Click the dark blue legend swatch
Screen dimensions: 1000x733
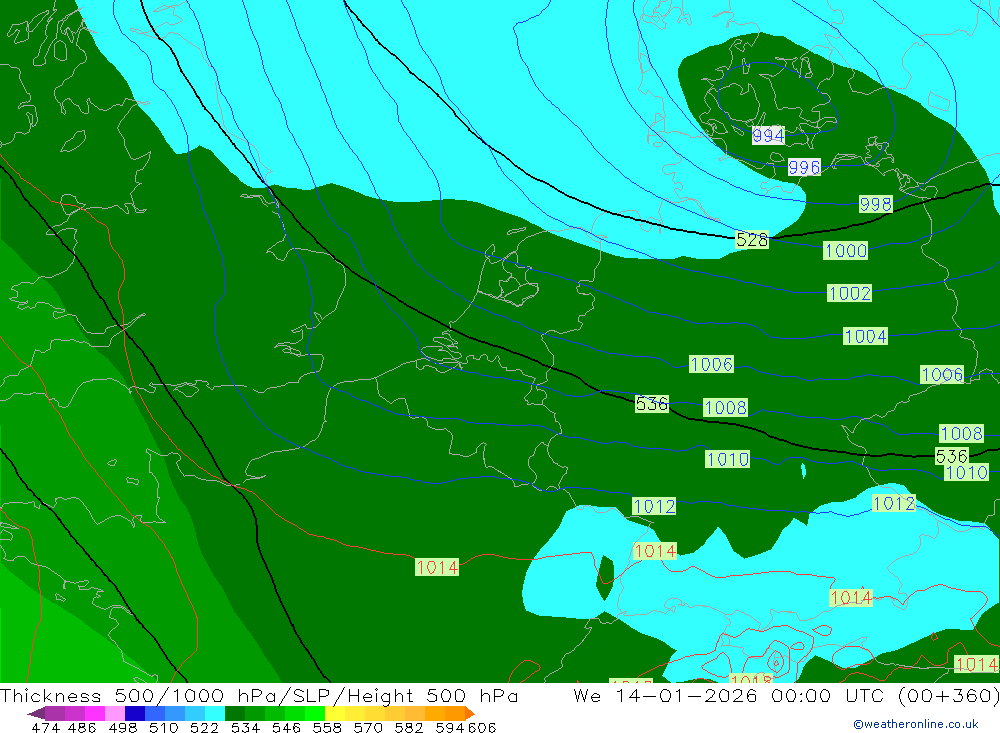135,713
